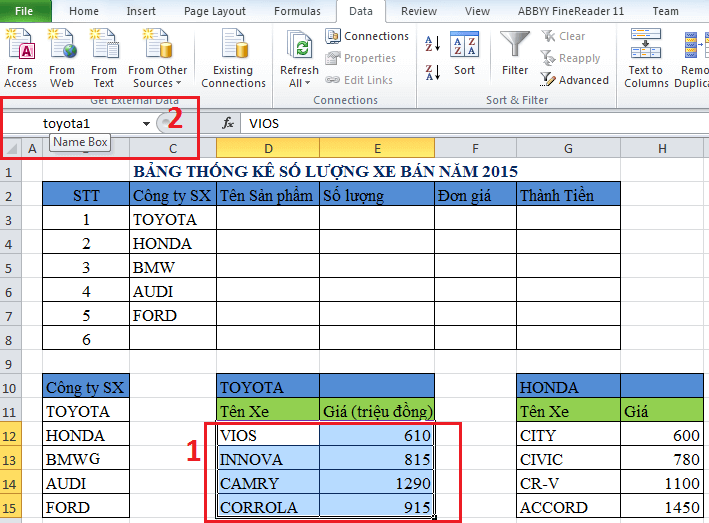This screenshot has width=709, height=523.
Task: Click the Thành Tiền header cell
Action: [568, 195]
